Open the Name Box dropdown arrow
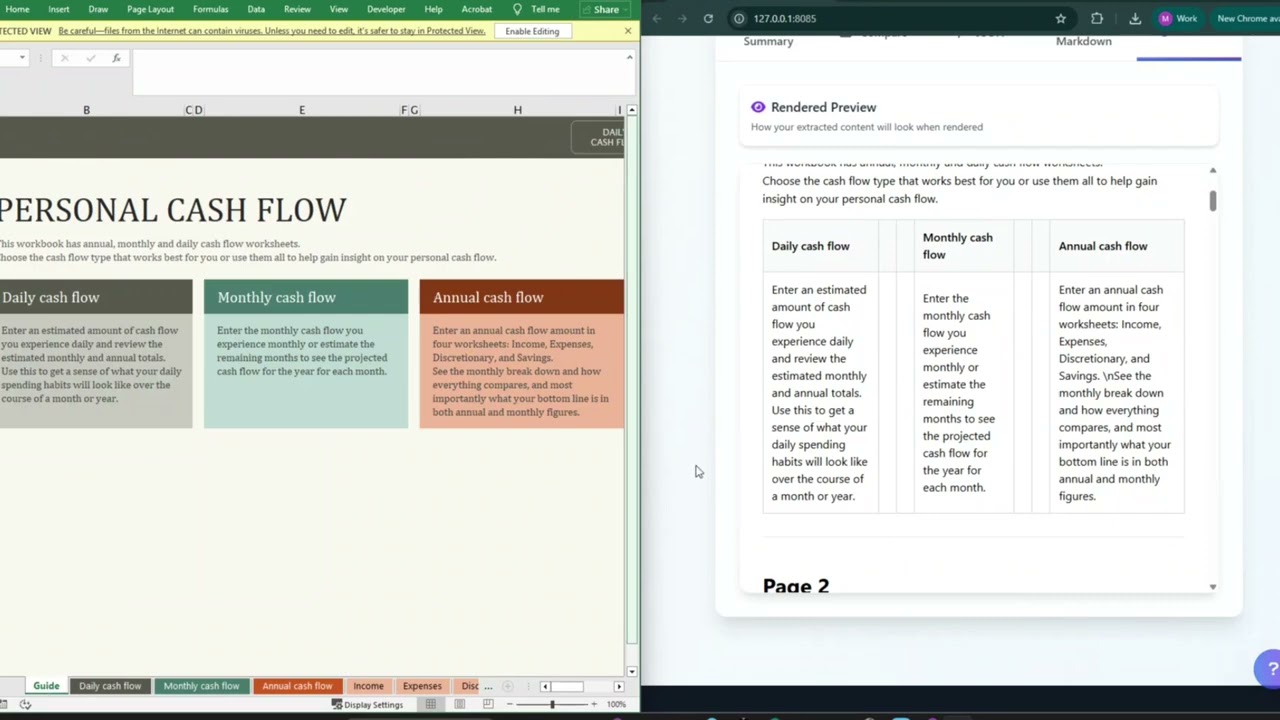Image resolution: width=1280 pixels, height=720 pixels. tap(22, 58)
